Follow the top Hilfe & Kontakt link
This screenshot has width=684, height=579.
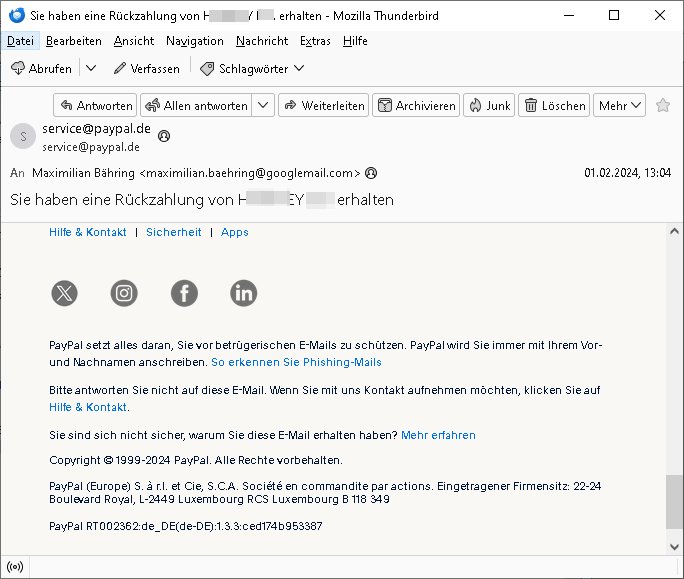click(x=88, y=232)
